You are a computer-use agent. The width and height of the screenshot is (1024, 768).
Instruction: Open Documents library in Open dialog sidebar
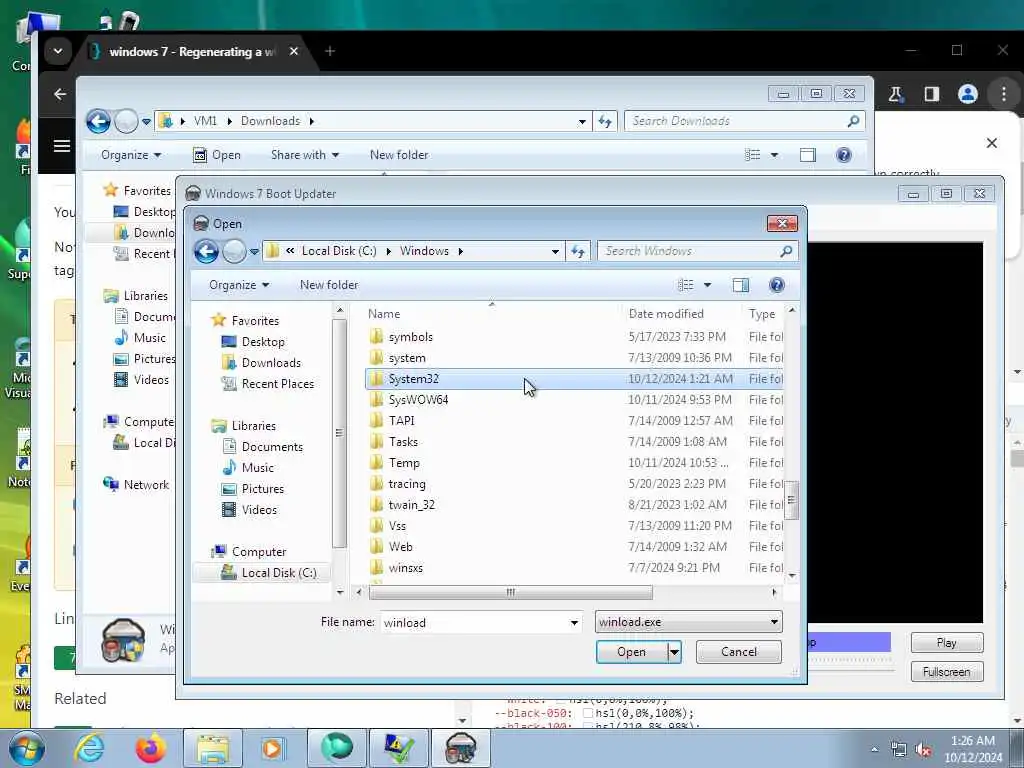(272, 447)
